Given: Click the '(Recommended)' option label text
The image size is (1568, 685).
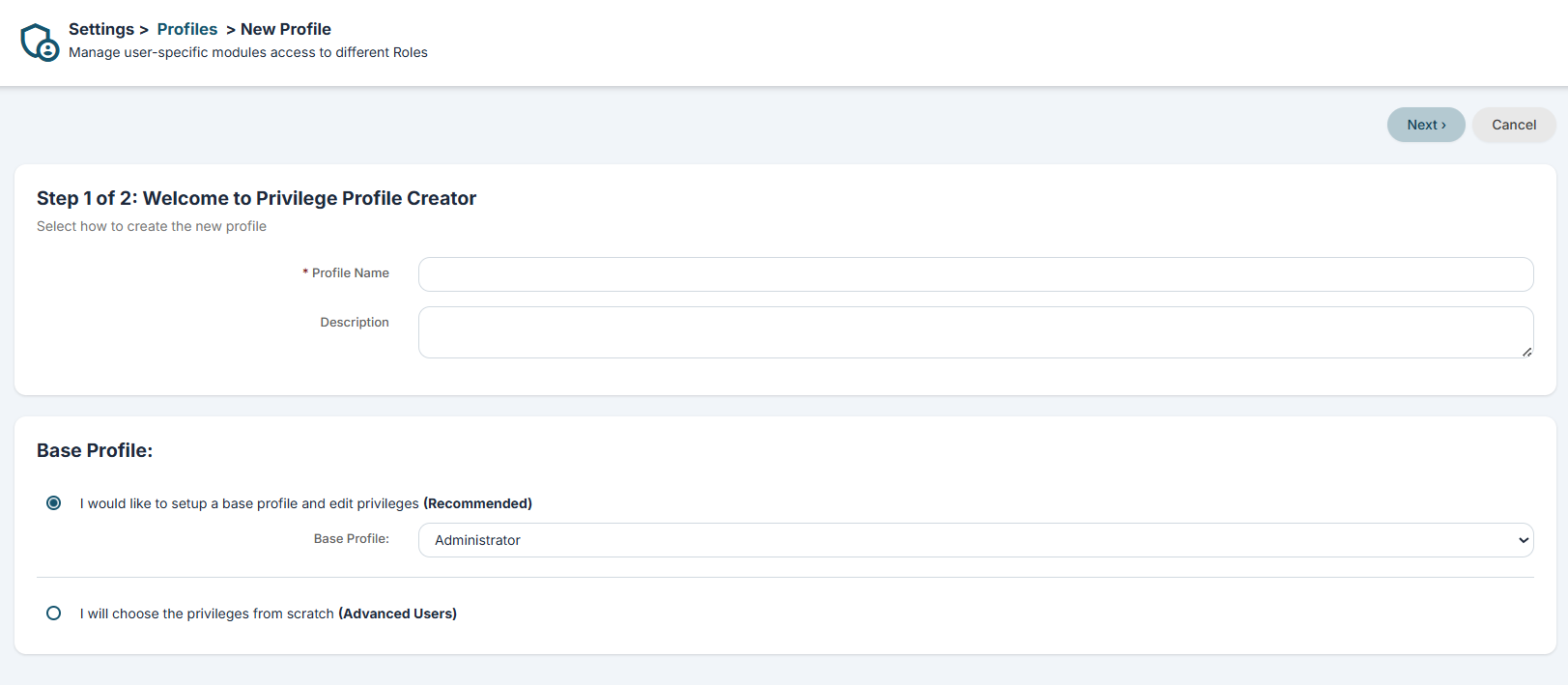Looking at the screenshot, I should click(478, 503).
